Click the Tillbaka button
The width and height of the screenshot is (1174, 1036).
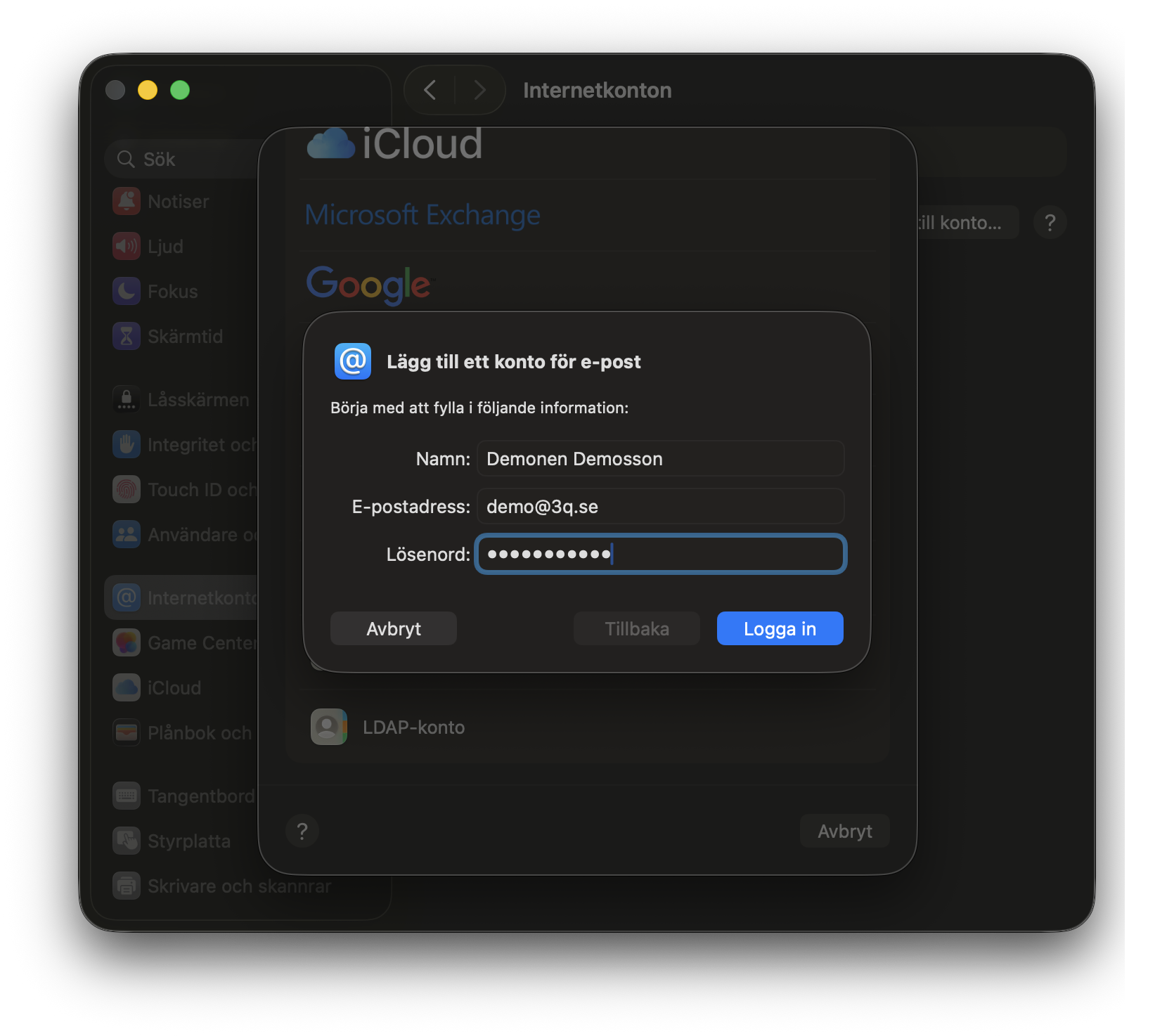click(636, 628)
